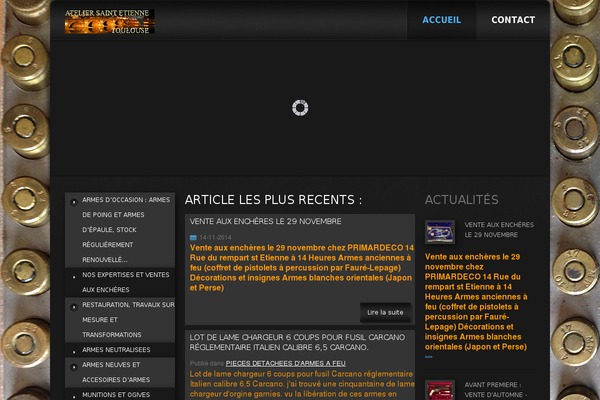
Task: Open Avant première : vente d'automne news link
Action: pos(494,390)
